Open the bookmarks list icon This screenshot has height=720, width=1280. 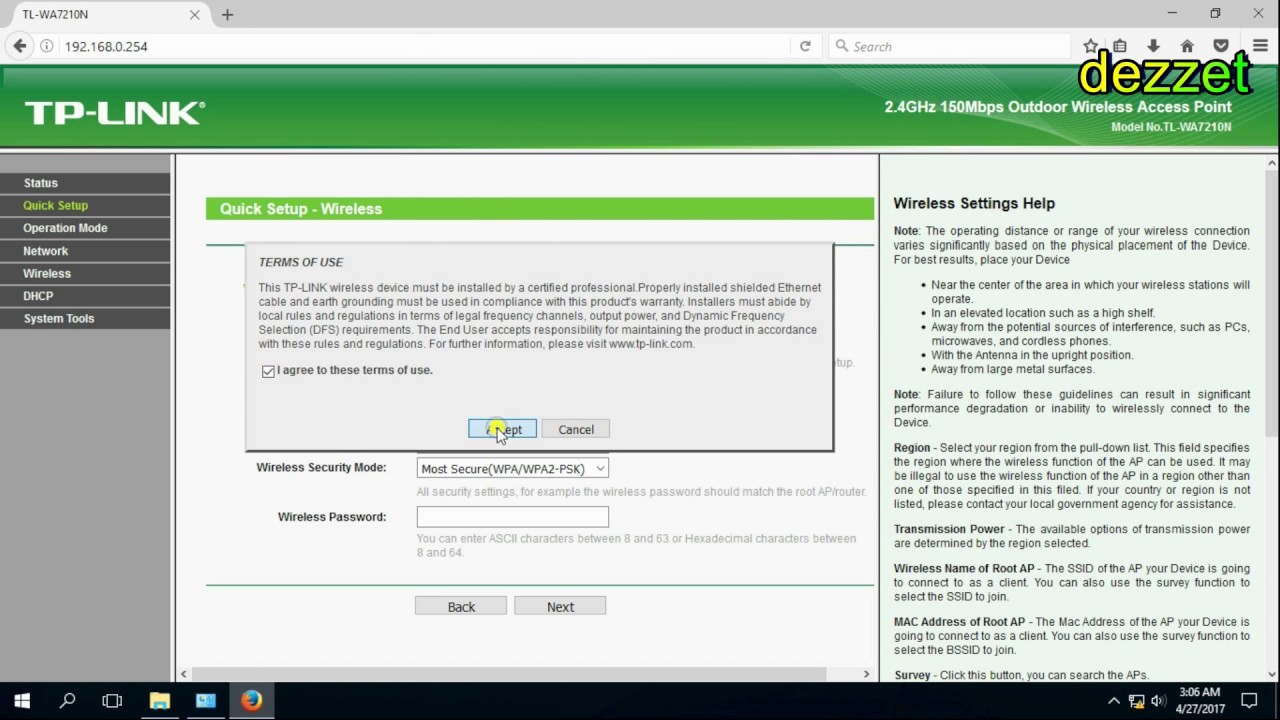pos(1120,46)
